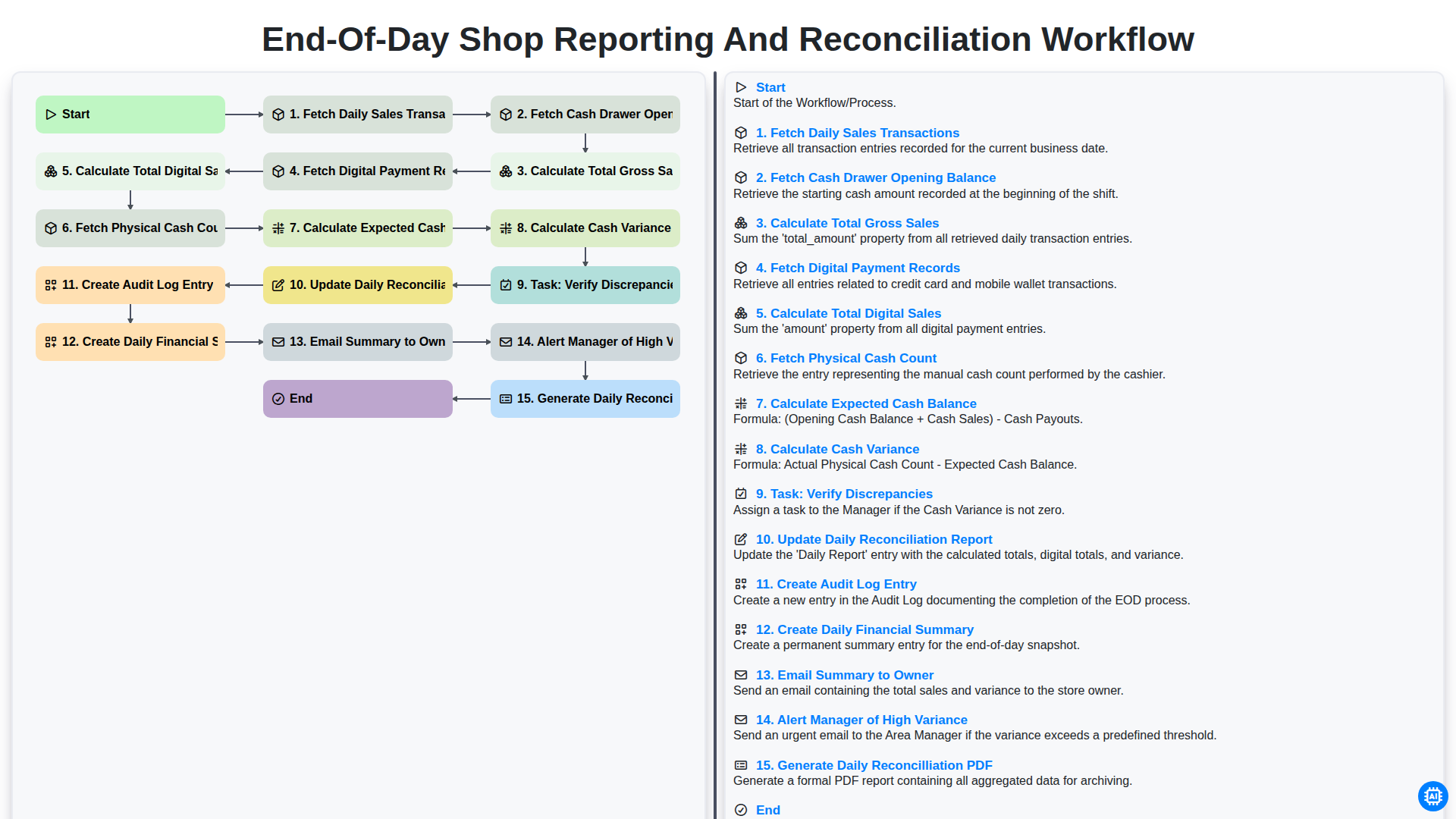Select the purple End node

coord(358,399)
